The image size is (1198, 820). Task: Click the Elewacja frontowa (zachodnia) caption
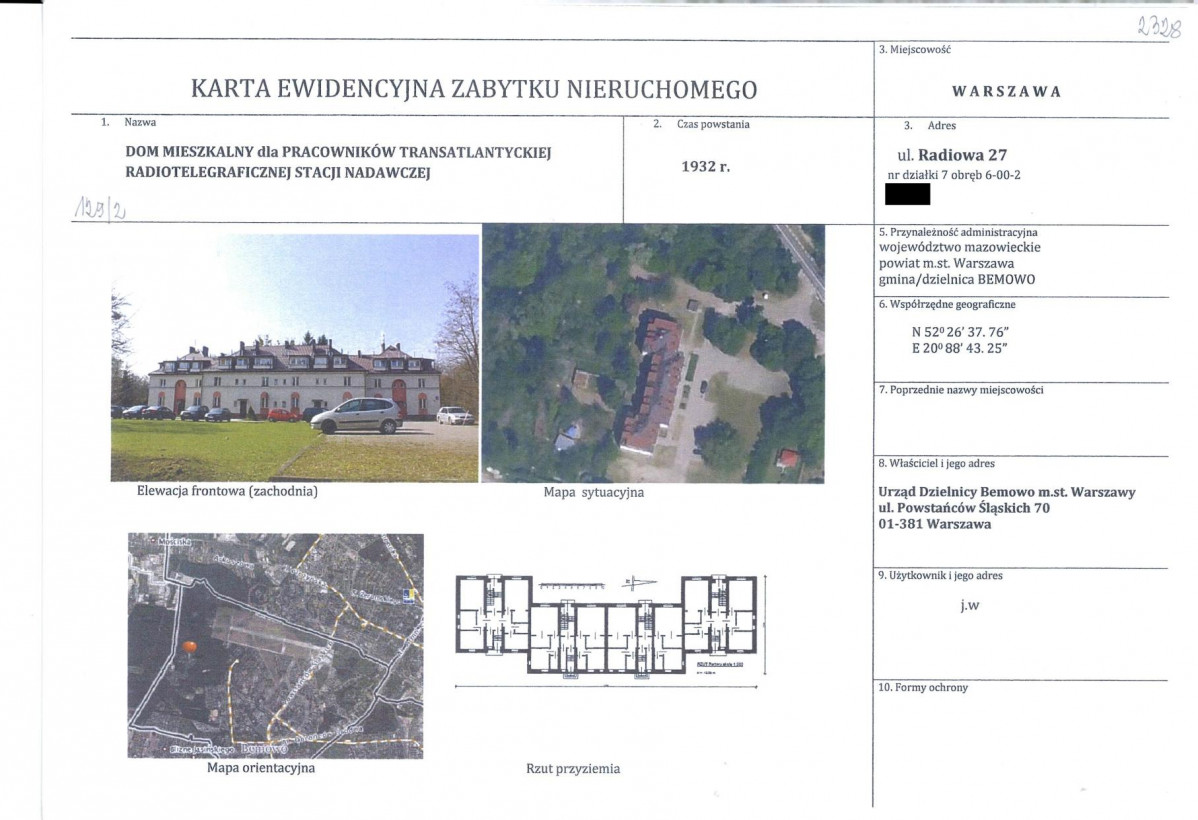point(227,491)
